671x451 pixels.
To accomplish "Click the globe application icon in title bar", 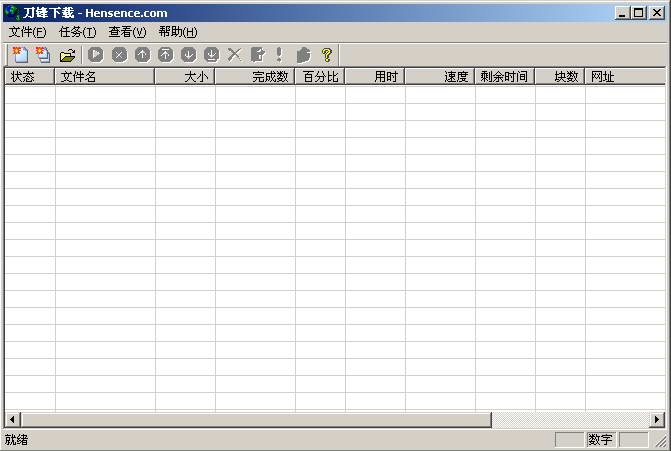I will point(12,13).
